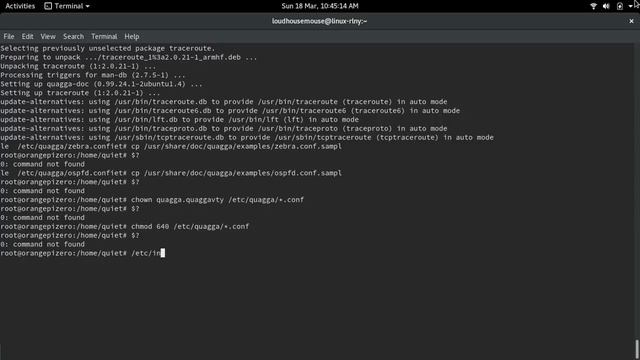Click the update-alternatives tcptraceroute.db line

[x=247, y=138]
